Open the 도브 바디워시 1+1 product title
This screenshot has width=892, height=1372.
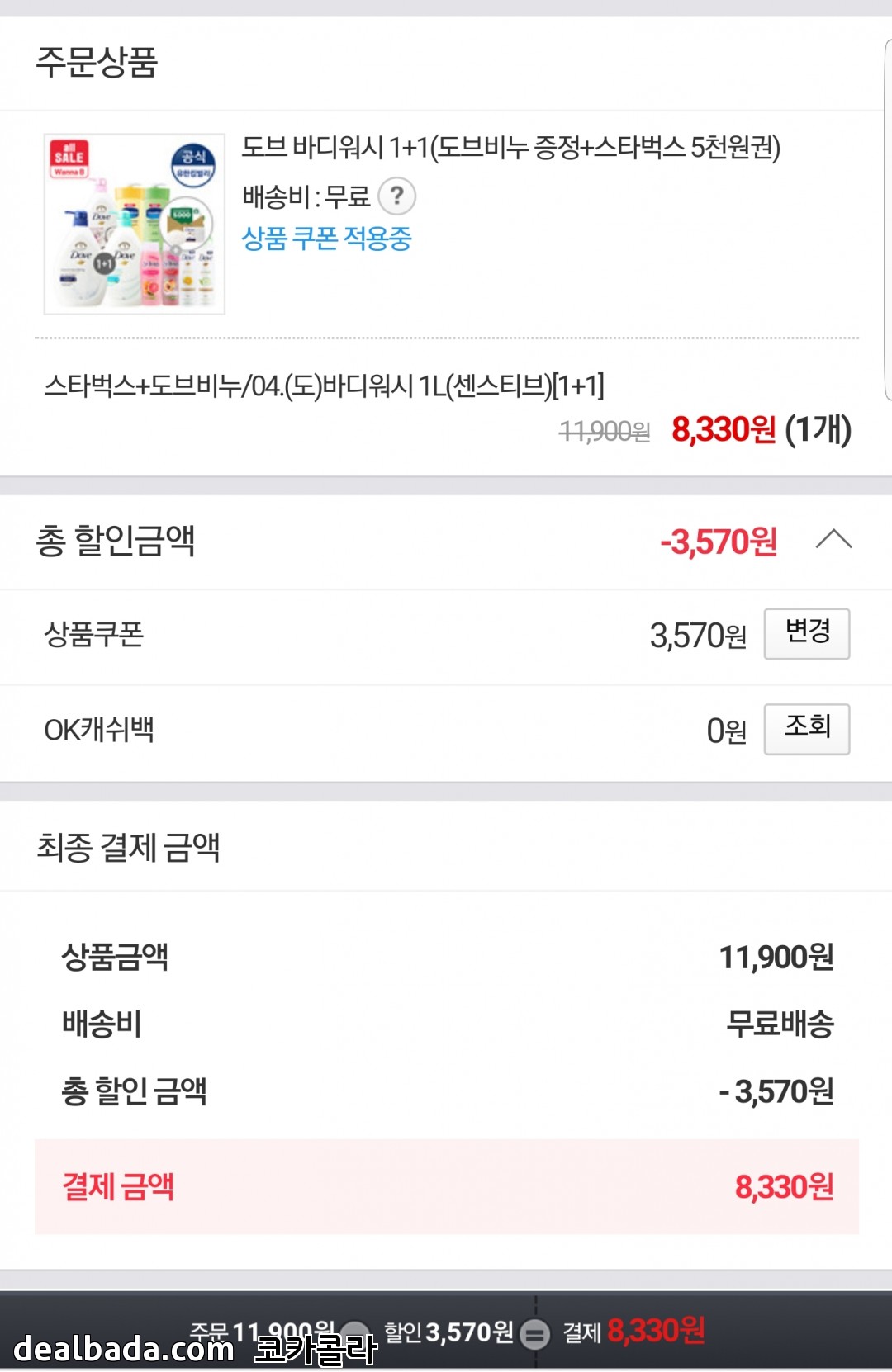pos(510,148)
